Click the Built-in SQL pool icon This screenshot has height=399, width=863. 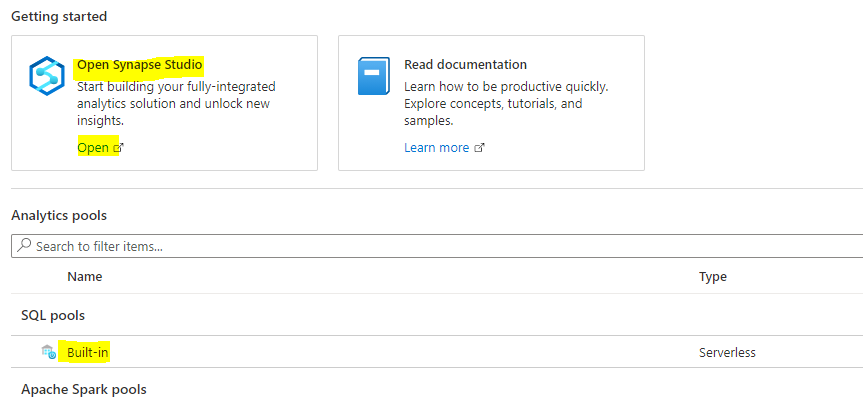pos(48,352)
